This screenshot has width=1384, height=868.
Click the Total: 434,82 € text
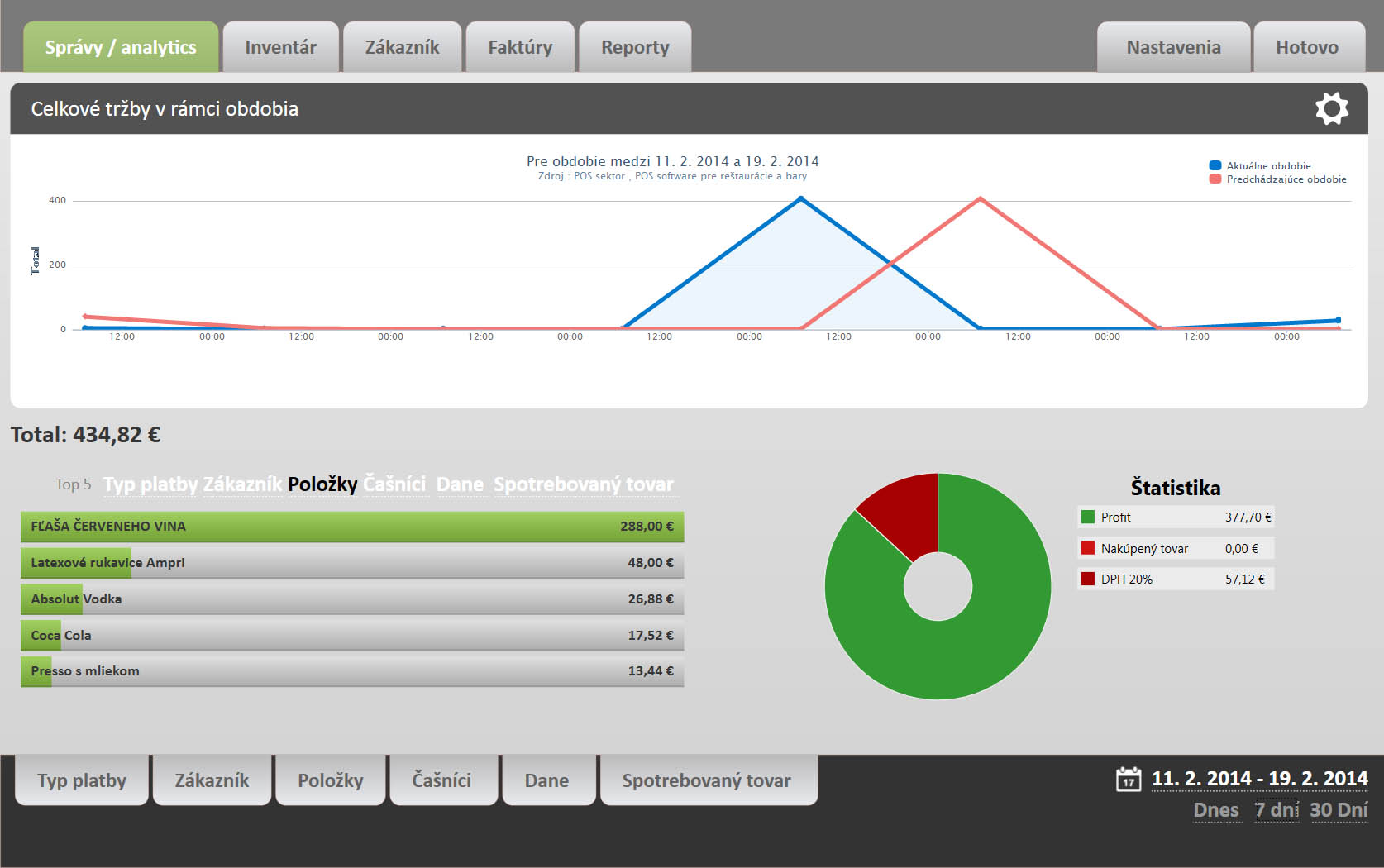[85, 435]
